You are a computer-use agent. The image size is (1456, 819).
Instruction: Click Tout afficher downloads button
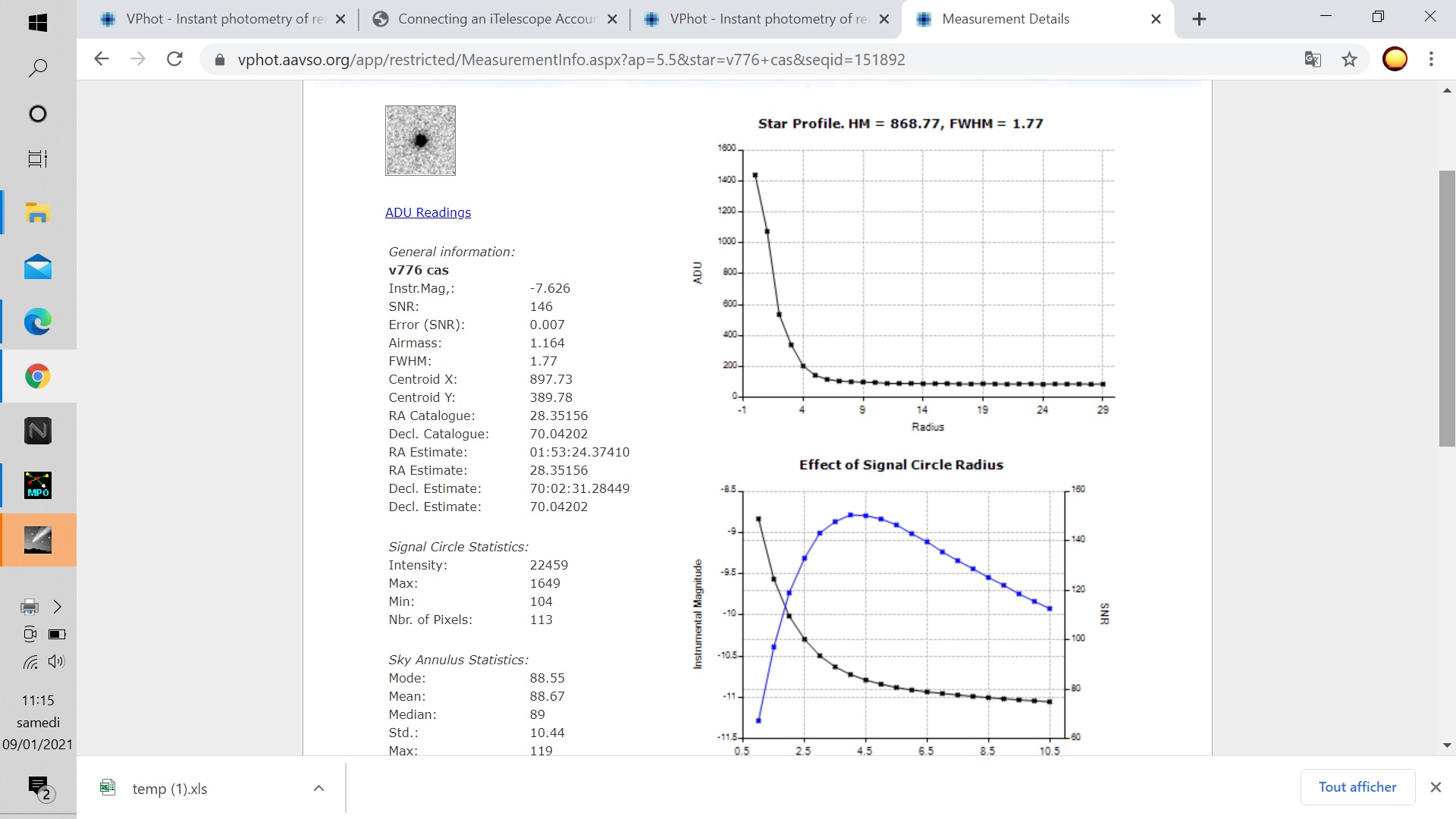pyautogui.click(x=1357, y=787)
